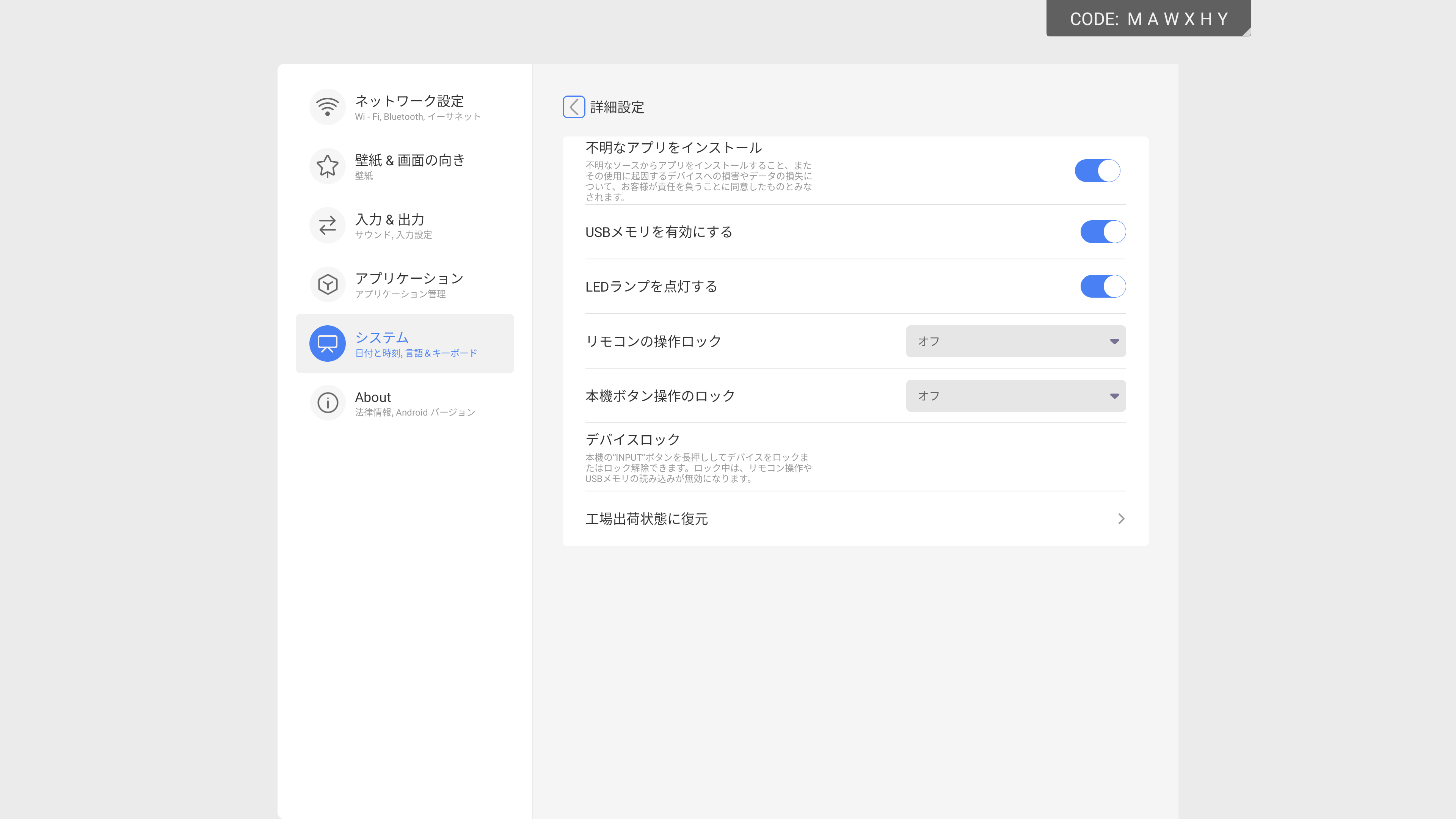The height and width of the screenshot is (819, 1456).
Task: Click the input & output arrows icon
Action: point(327,226)
